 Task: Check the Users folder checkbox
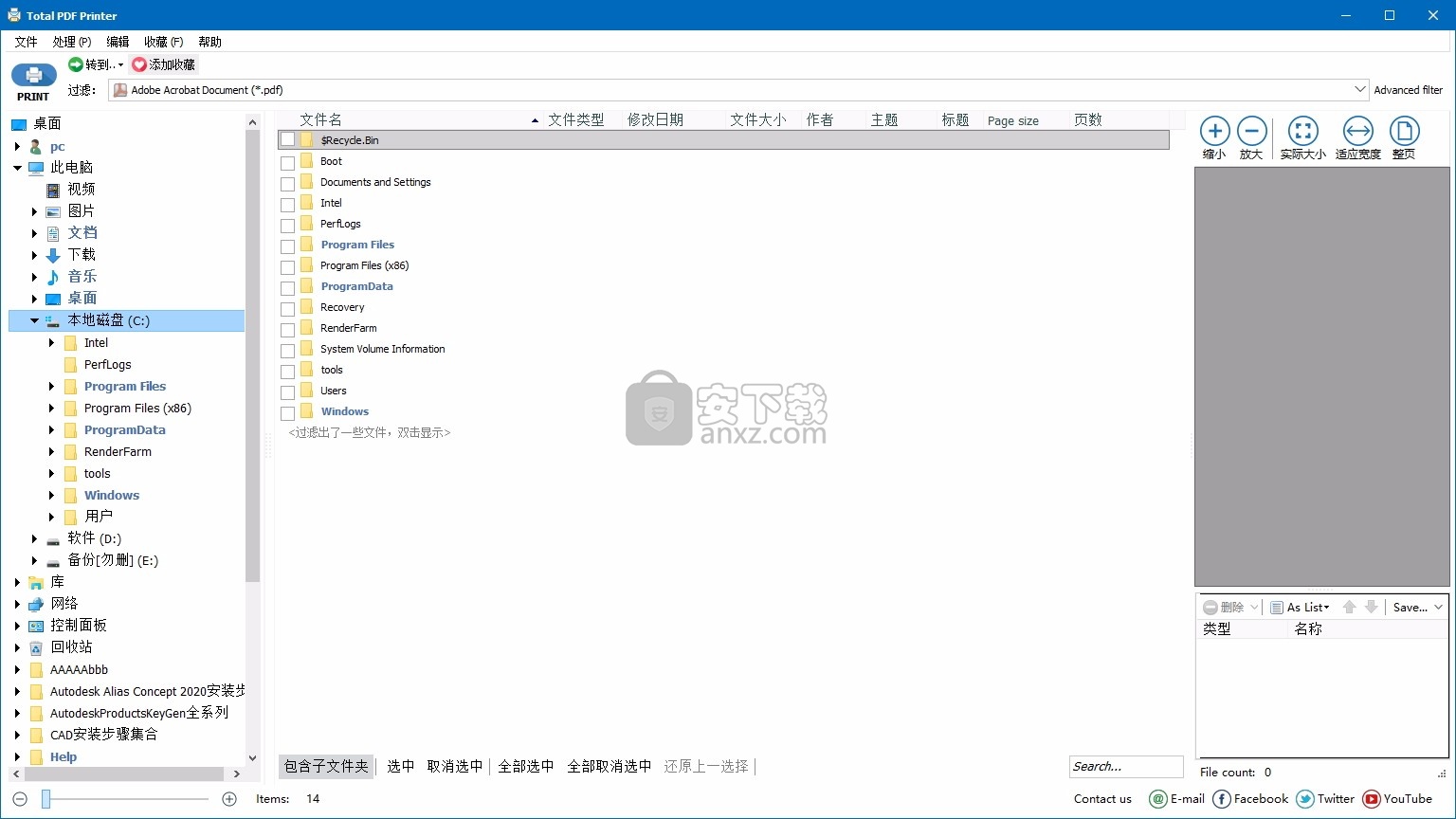(287, 391)
